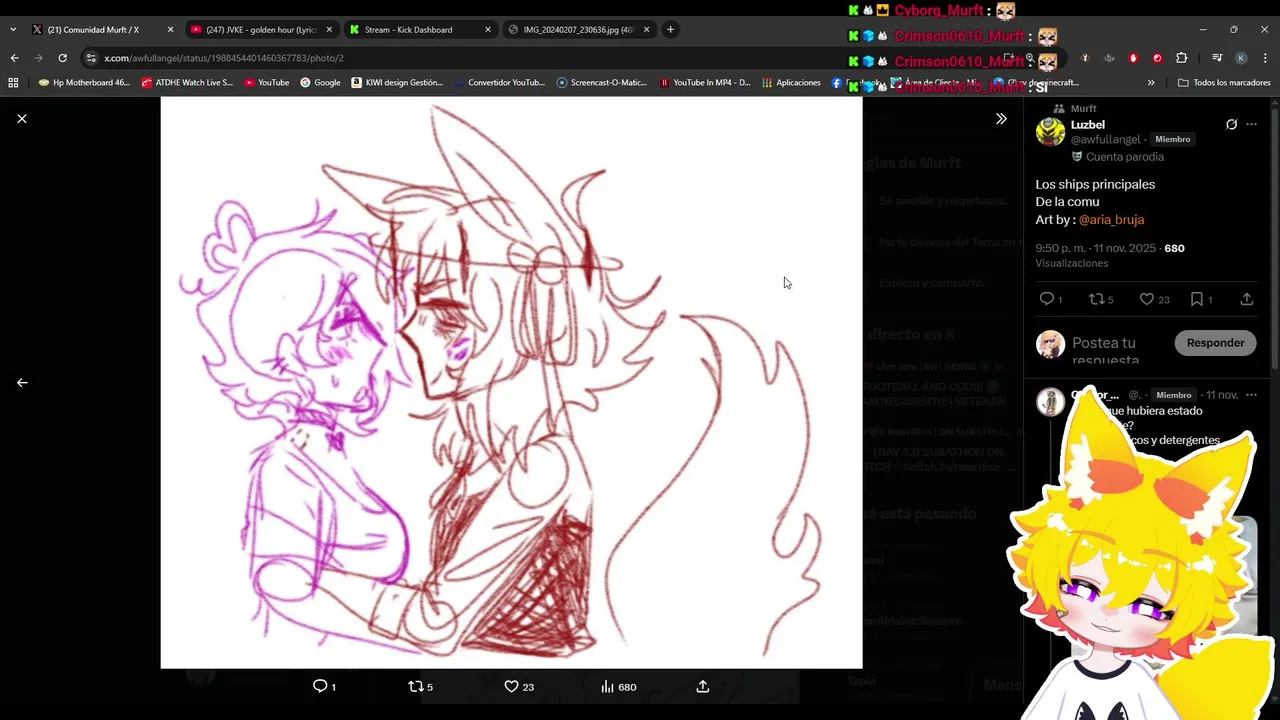Open the Screencast-O-Matic bookmark

(x=602, y=82)
